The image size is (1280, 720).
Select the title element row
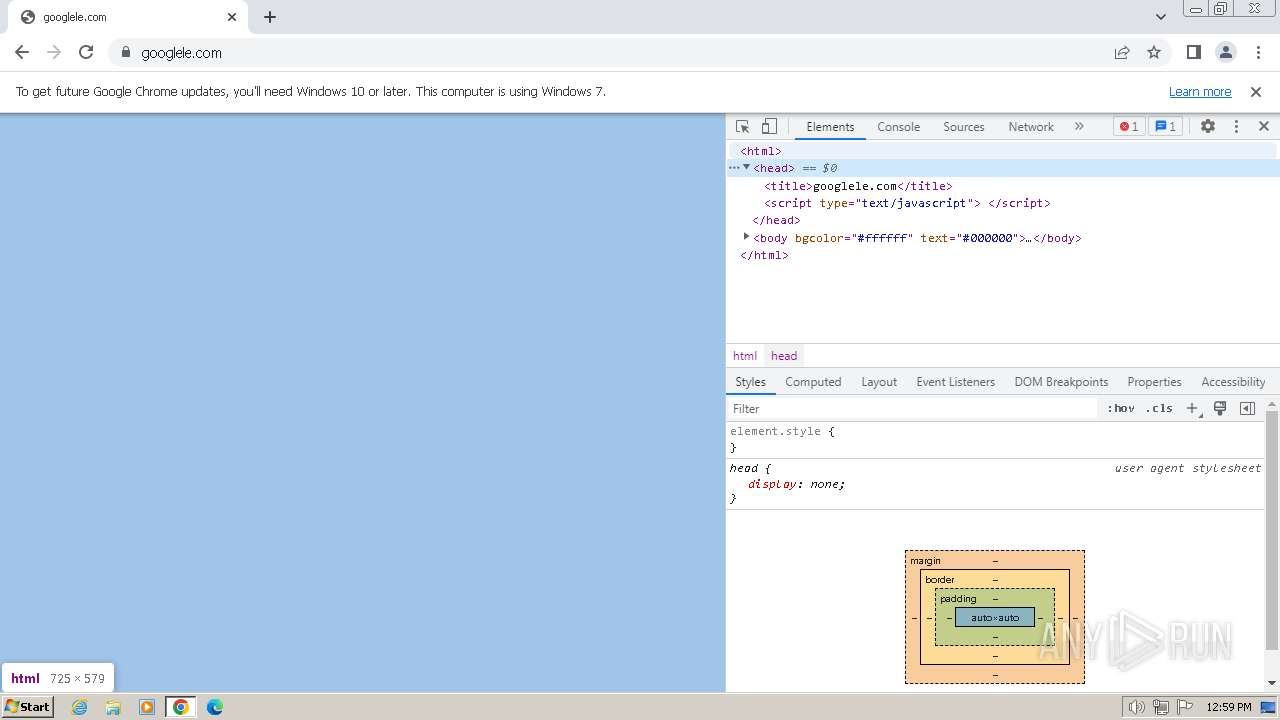click(x=1001, y=186)
